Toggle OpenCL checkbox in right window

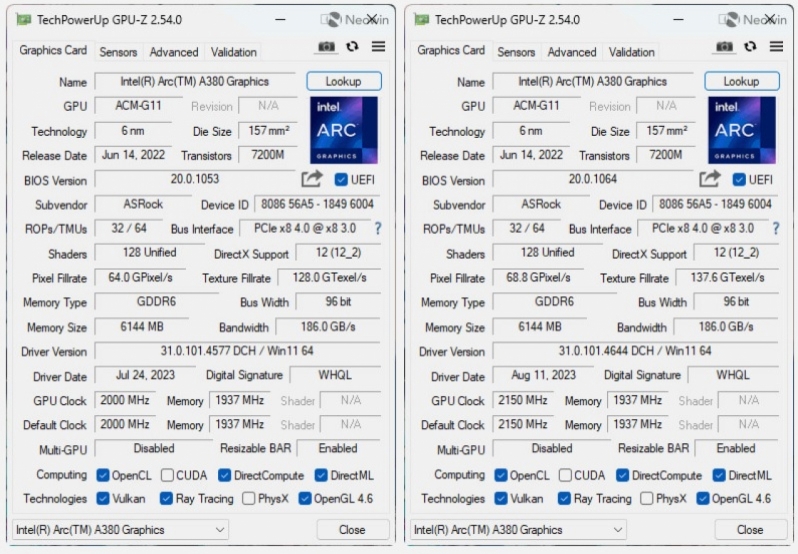[x=501, y=475]
